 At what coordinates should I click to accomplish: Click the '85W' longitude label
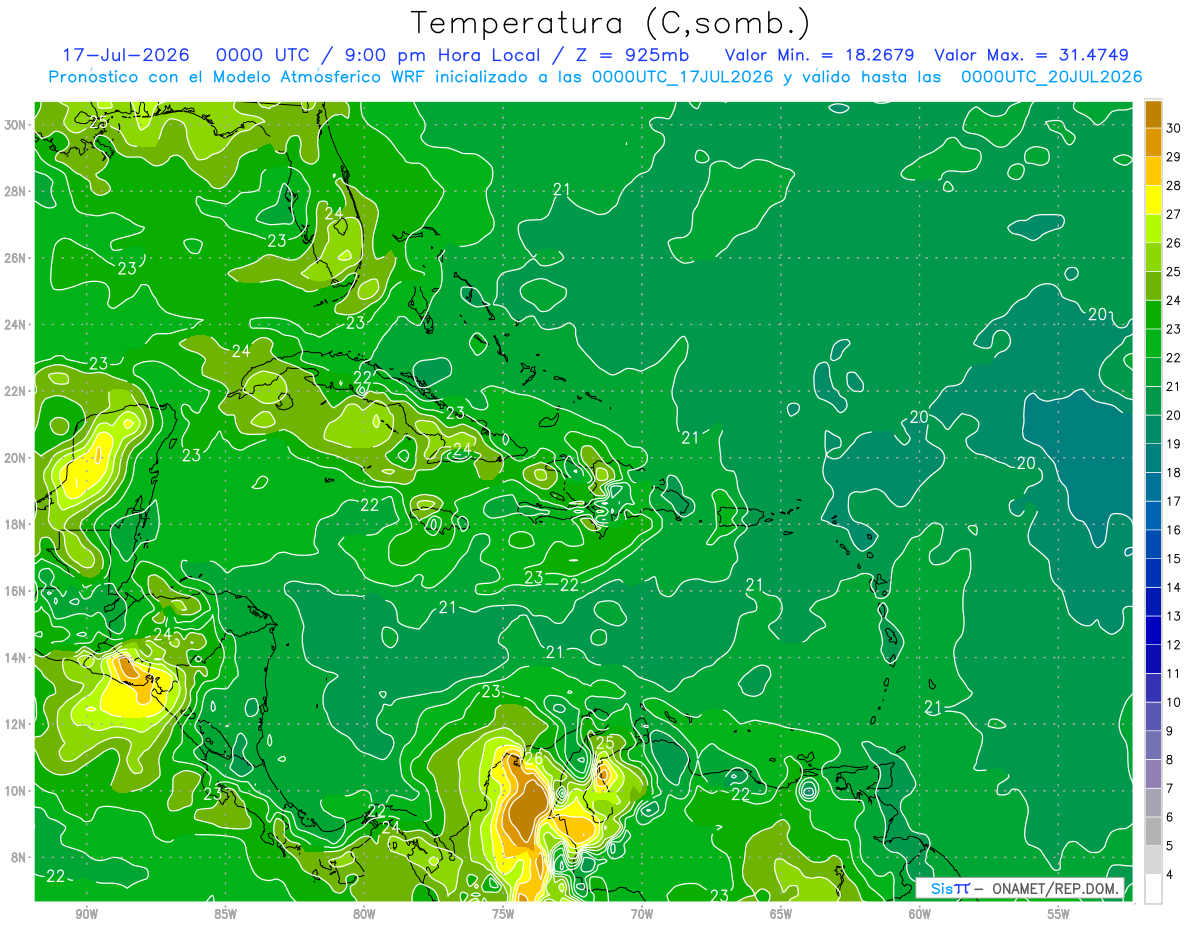pyautogui.click(x=225, y=914)
